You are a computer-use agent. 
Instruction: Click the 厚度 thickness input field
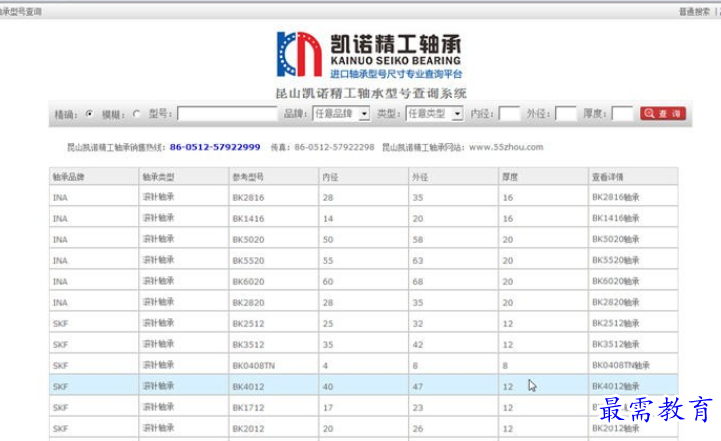pyautogui.click(x=622, y=114)
